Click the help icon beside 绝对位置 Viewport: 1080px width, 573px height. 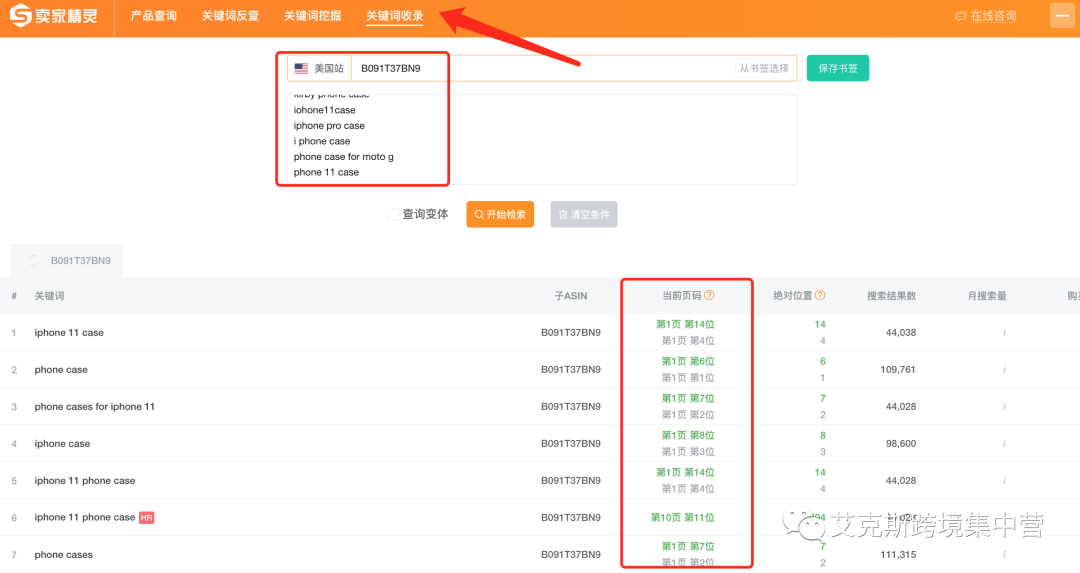coord(820,295)
